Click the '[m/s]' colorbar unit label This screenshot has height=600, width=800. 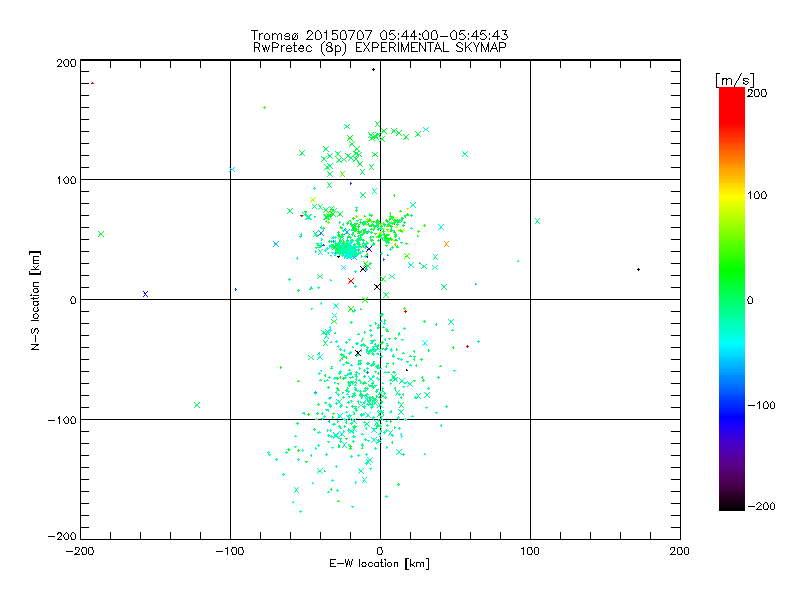pos(735,80)
